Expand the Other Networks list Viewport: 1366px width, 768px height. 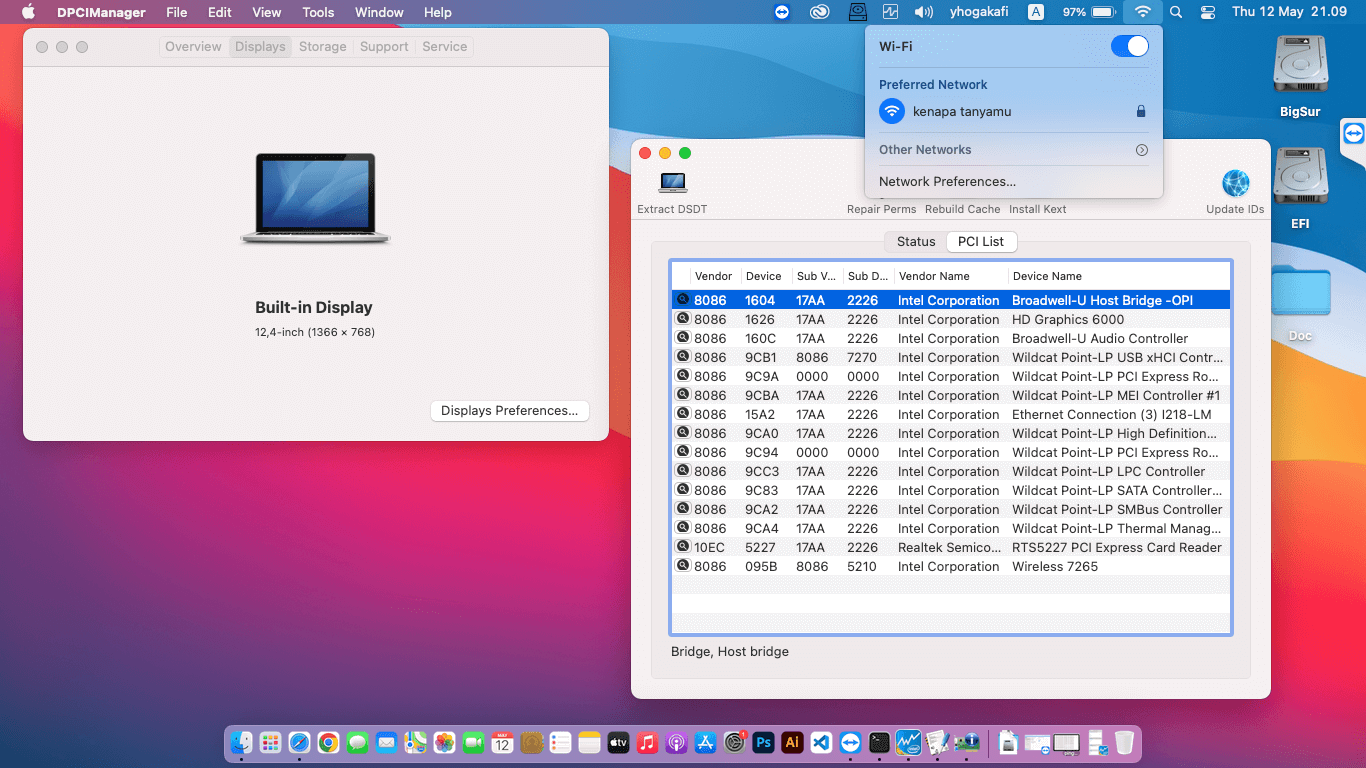point(1141,150)
